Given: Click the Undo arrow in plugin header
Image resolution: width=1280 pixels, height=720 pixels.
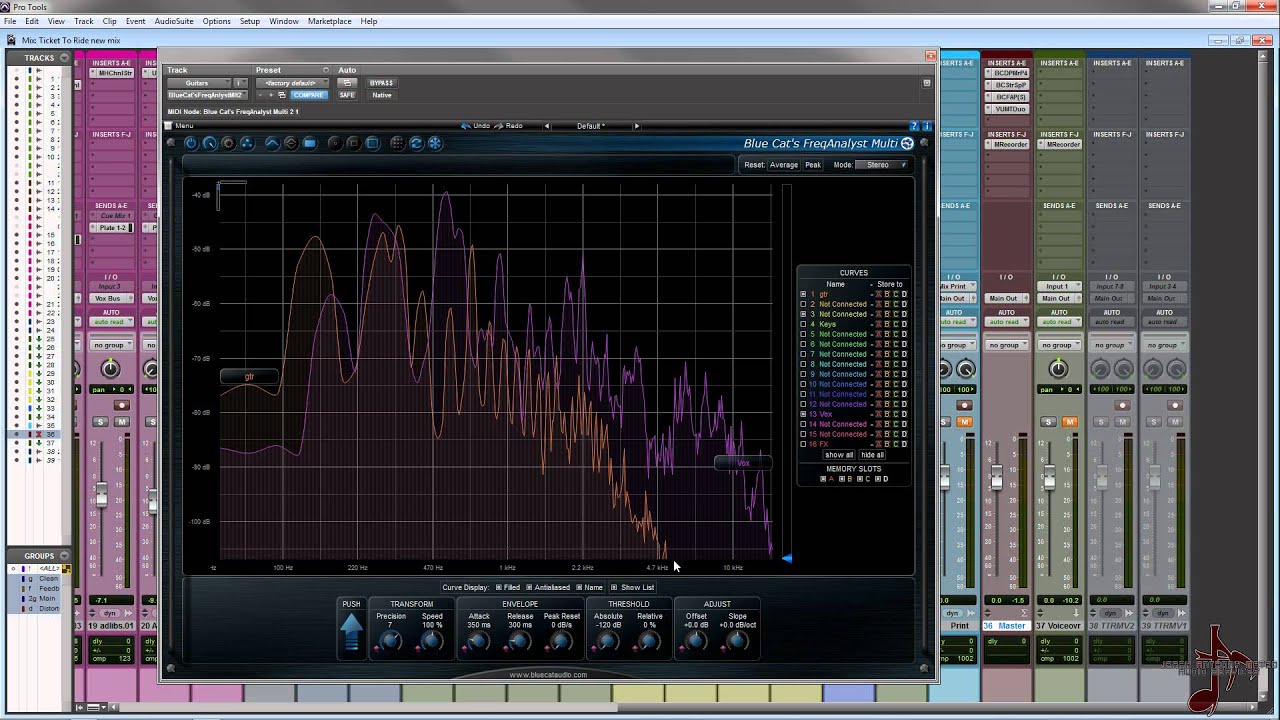Looking at the screenshot, I should click(465, 126).
